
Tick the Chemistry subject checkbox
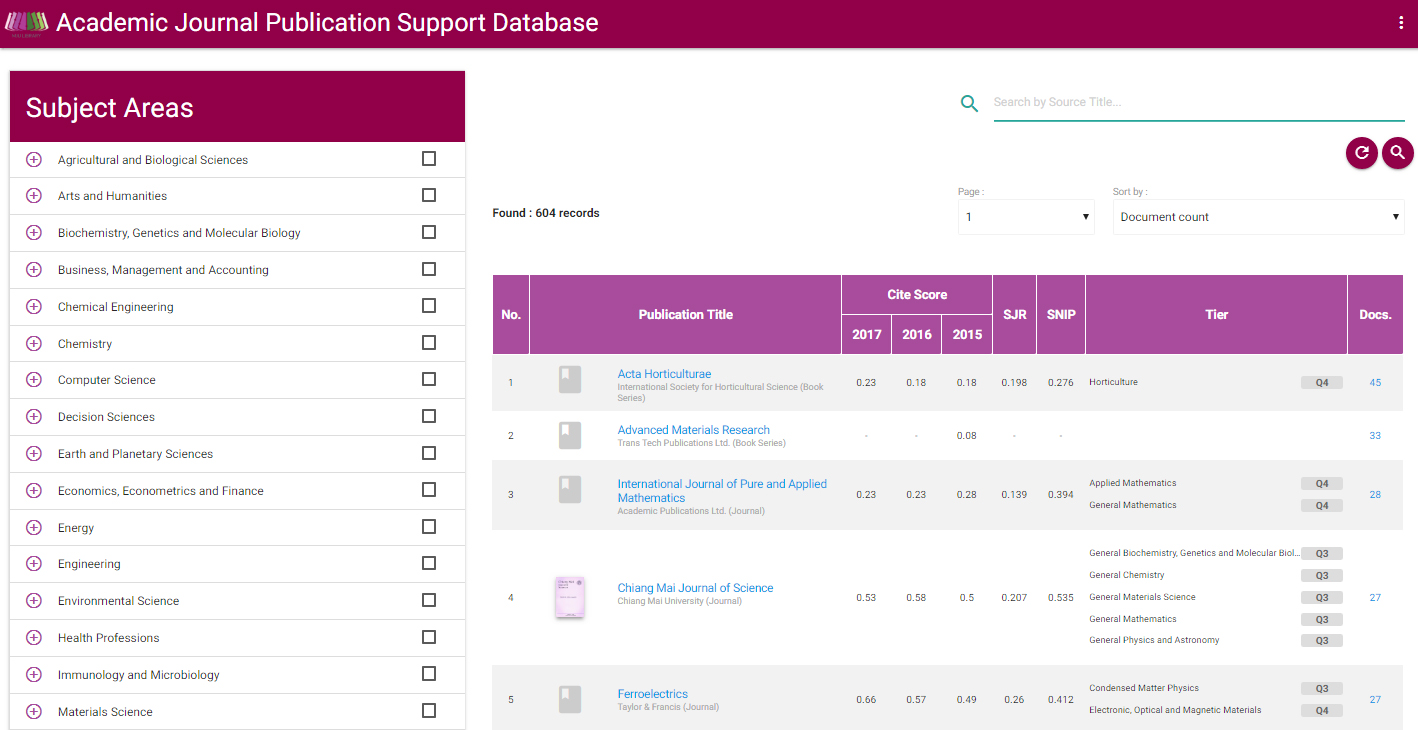pos(429,343)
